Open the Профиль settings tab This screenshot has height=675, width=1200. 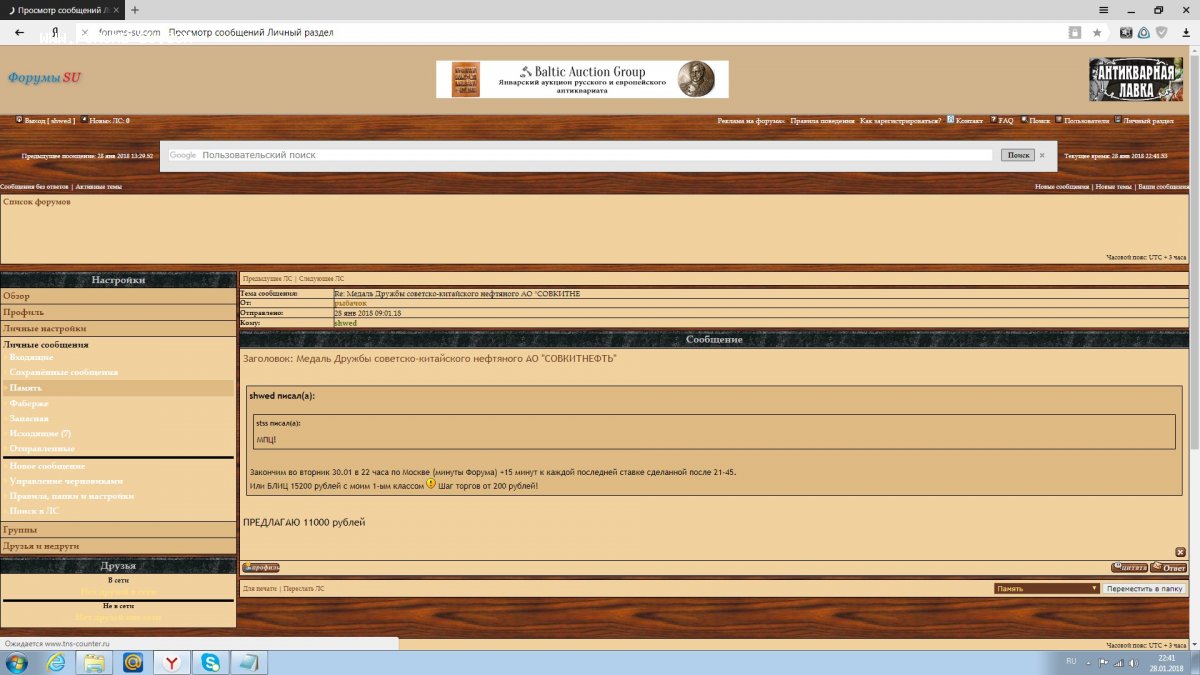tap(23, 312)
